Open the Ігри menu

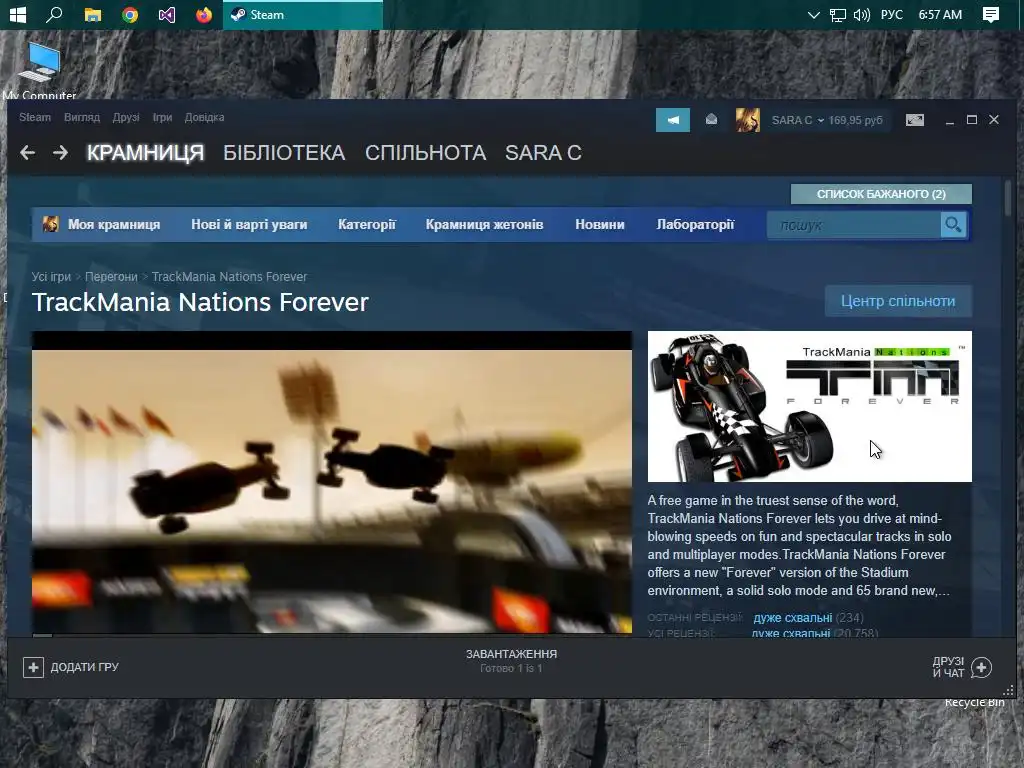pyautogui.click(x=163, y=118)
